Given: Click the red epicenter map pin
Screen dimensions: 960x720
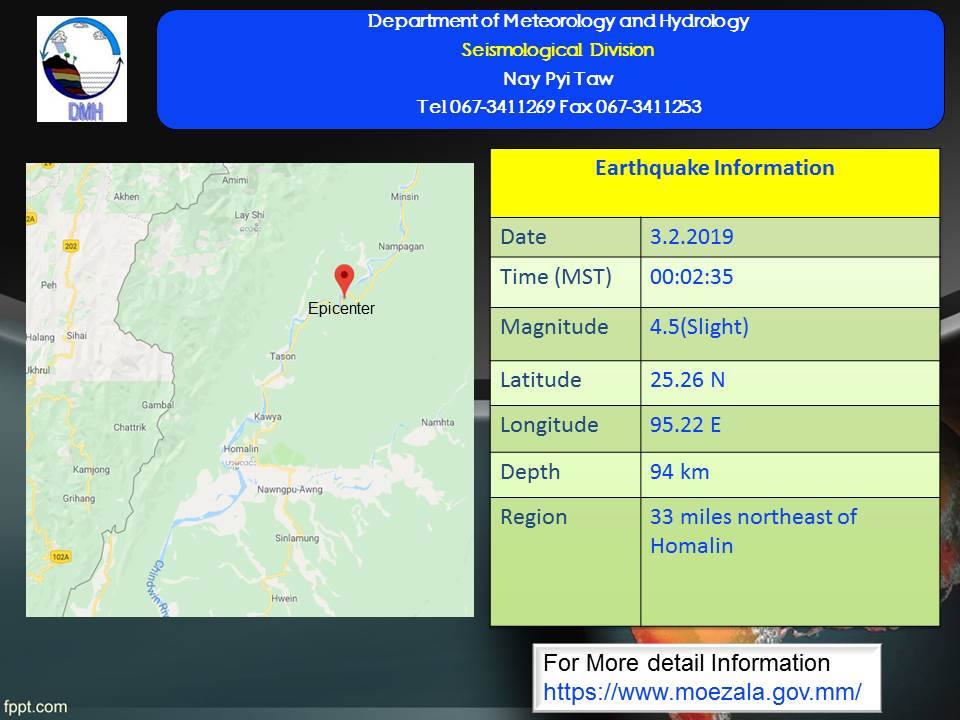Looking at the screenshot, I should point(344,281).
